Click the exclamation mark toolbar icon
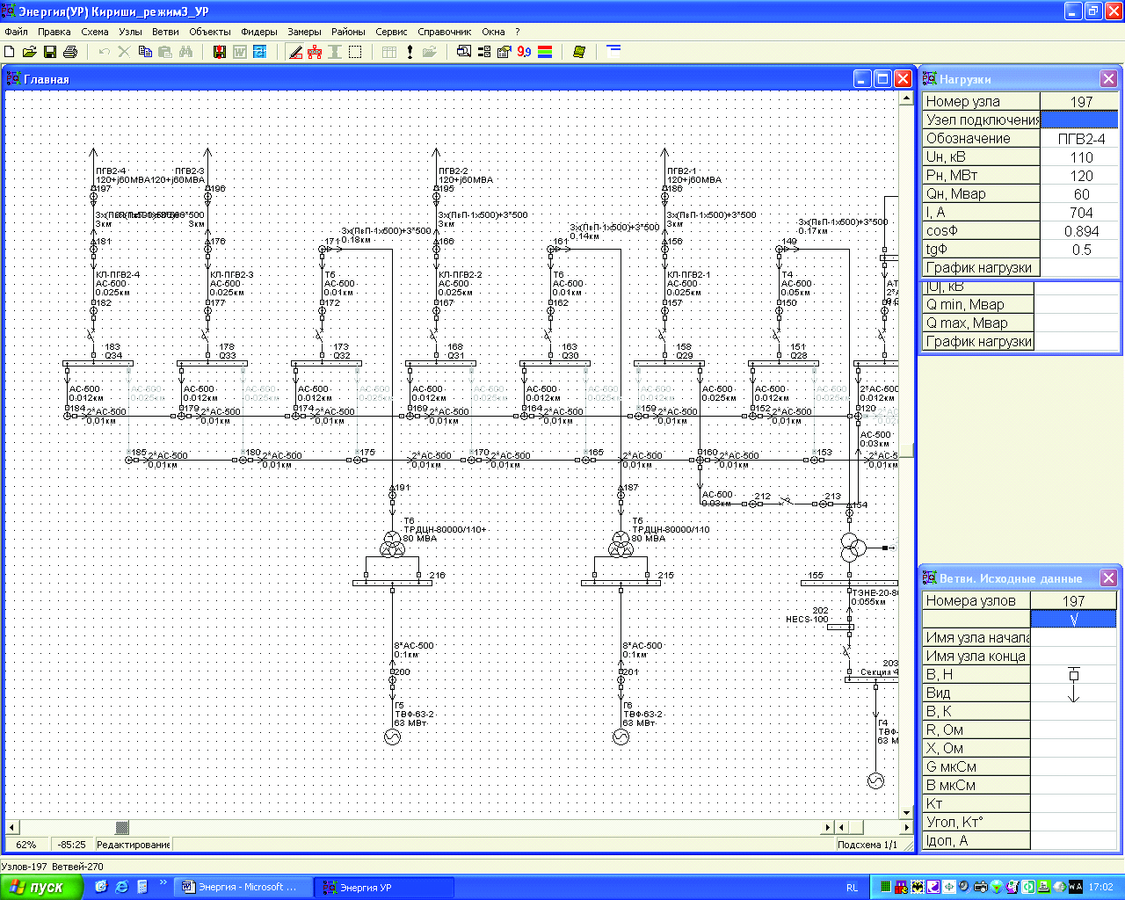This screenshot has width=1125, height=900. [x=410, y=52]
